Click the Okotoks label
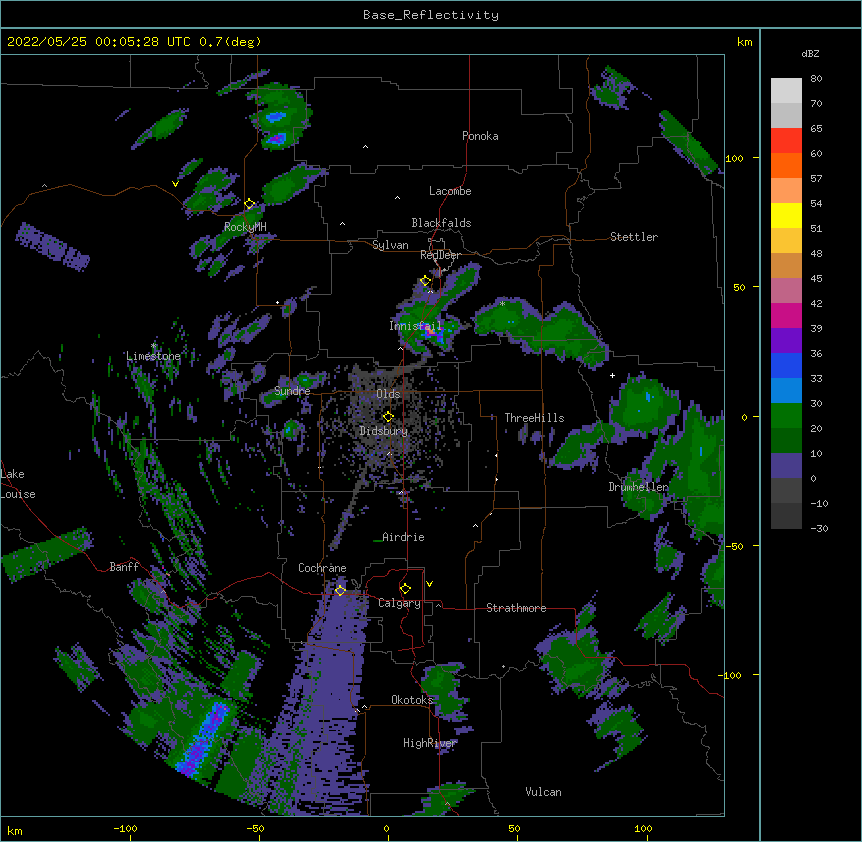 click(412, 700)
